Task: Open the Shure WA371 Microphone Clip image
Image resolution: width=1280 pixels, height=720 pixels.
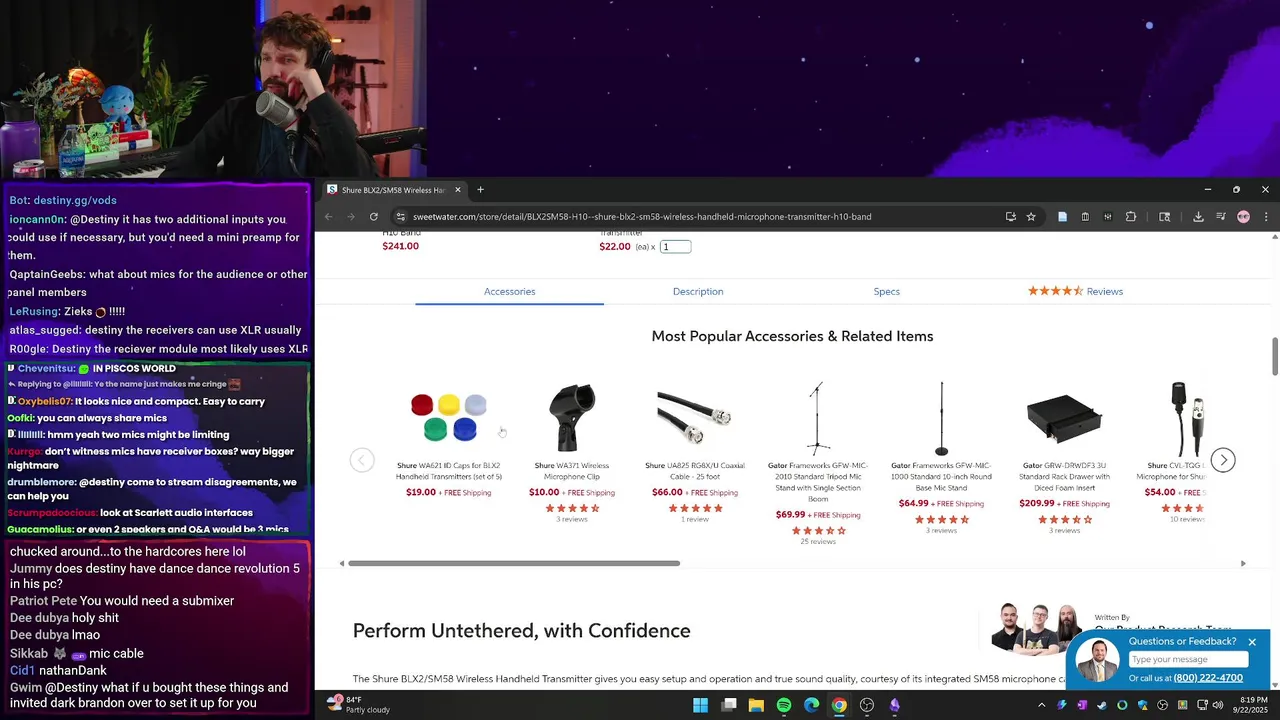Action: click(x=572, y=417)
